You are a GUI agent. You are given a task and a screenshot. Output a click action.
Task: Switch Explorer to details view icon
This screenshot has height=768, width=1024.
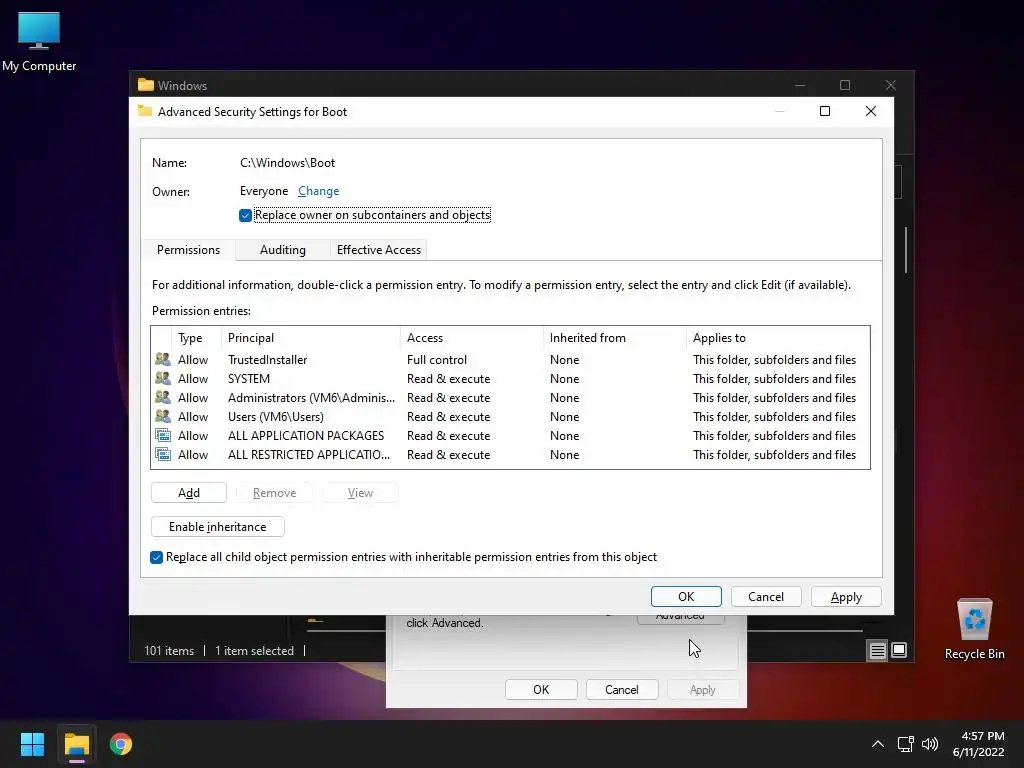click(x=877, y=650)
